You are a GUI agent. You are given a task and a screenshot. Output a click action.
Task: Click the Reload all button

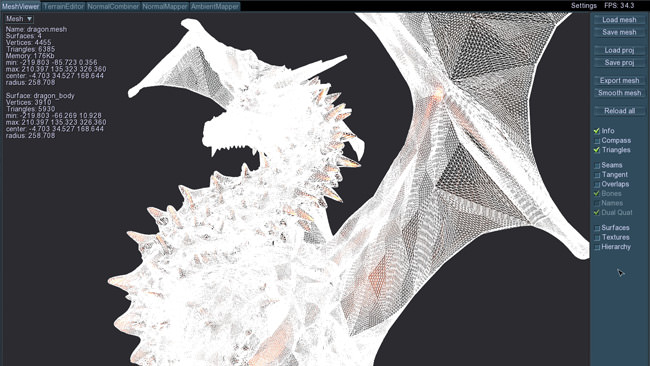[619, 111]
